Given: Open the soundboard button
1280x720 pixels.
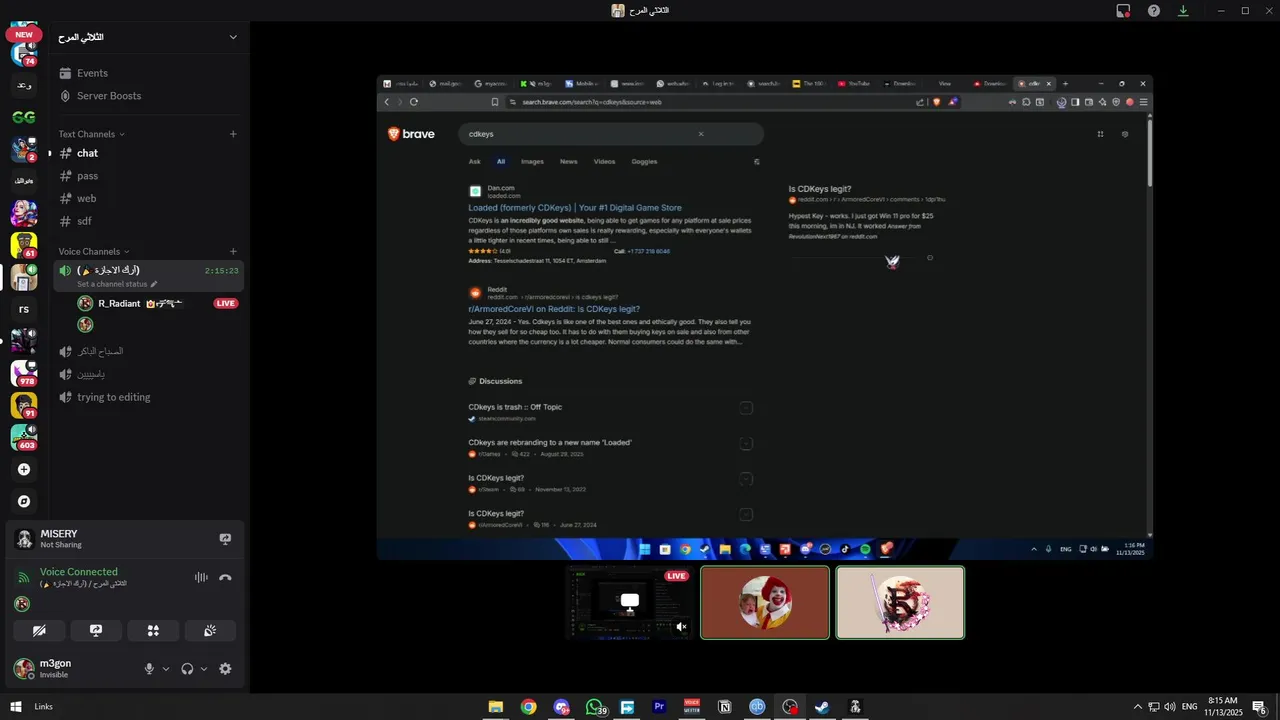Looking at the screenshot, I should coord(210,631).
